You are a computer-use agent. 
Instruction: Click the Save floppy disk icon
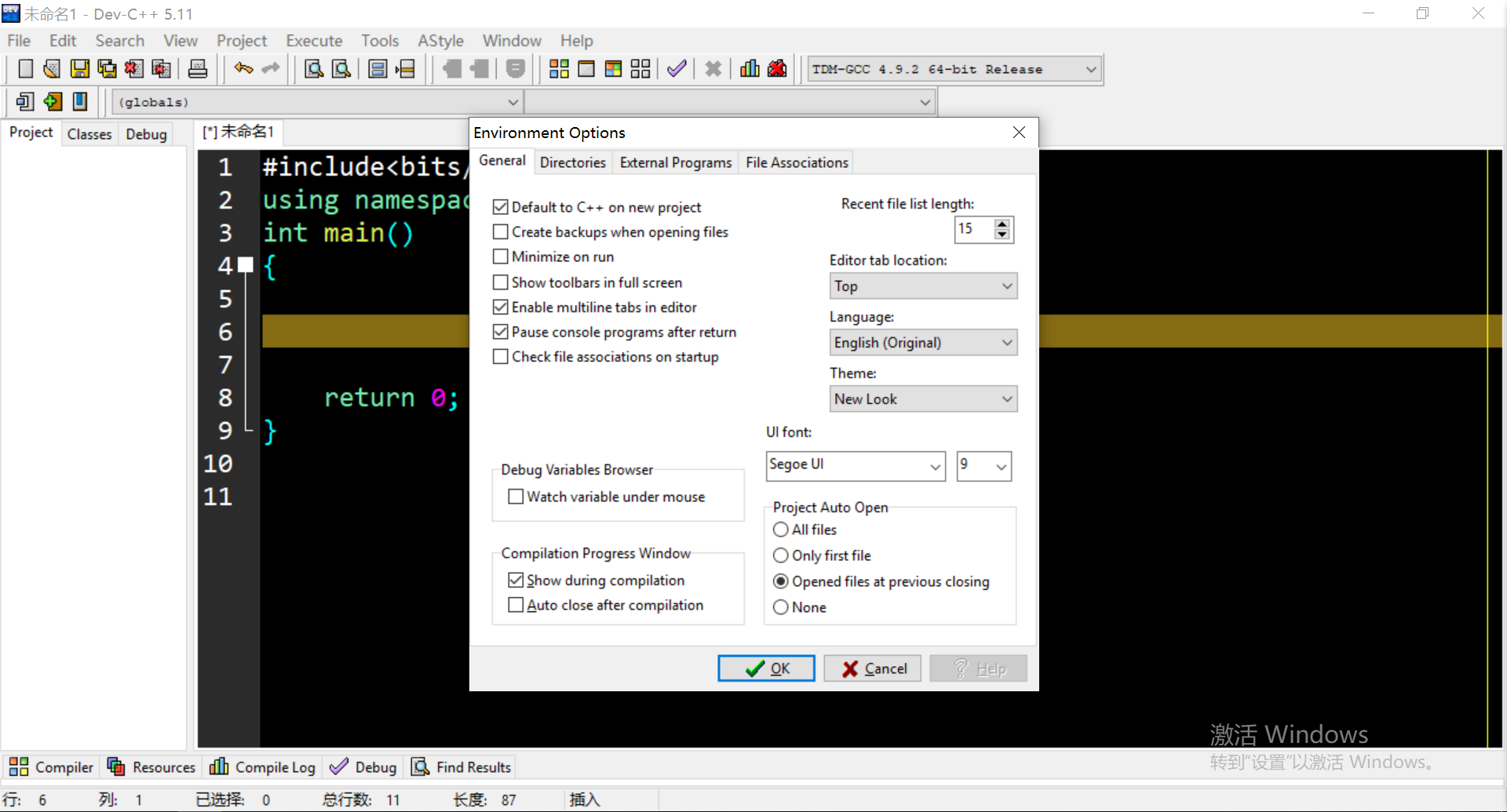(79, 69)
